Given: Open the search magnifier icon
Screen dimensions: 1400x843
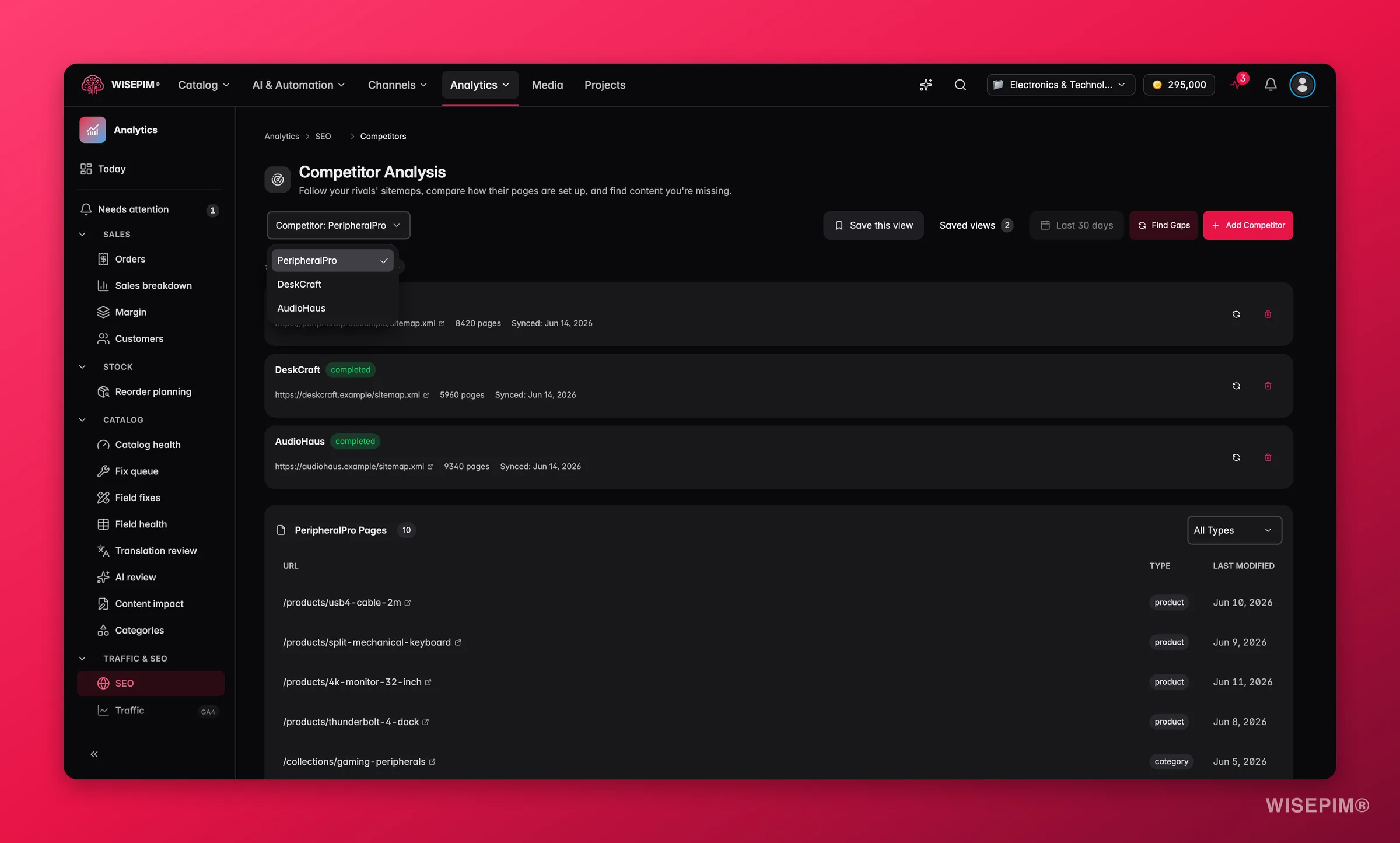Looking at the screenshot, I should (960, 85).
